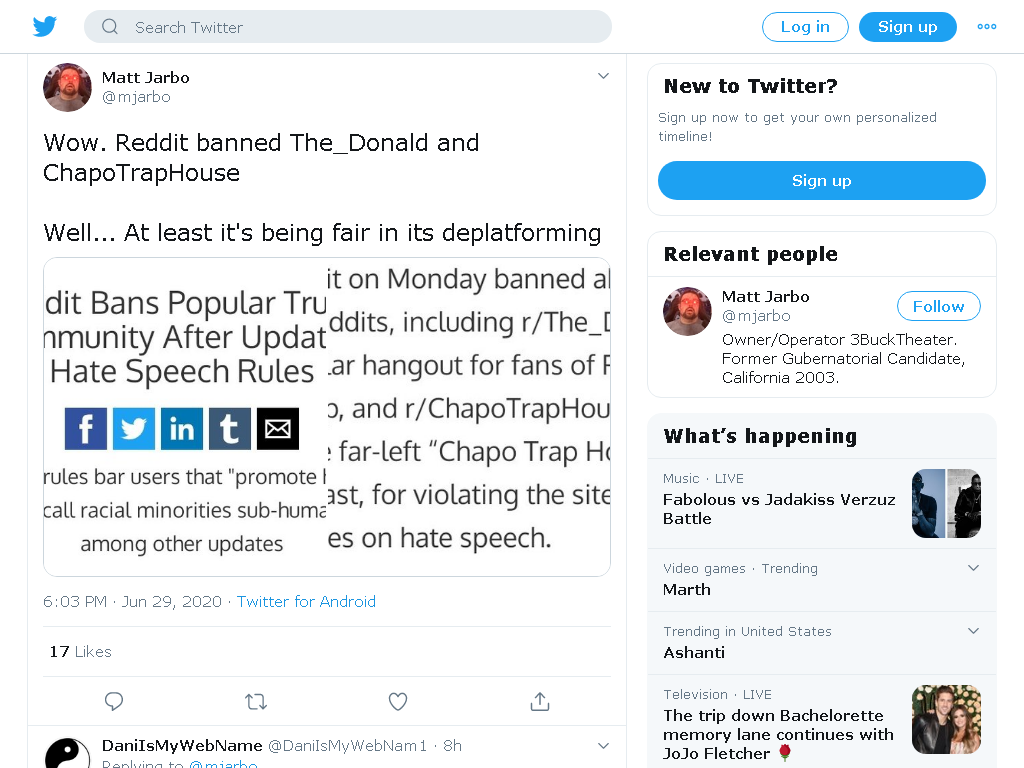Image resolution: width=1024 pixels, height=768 pixels.
Task: Expand options for Ashanti trend
Action: (973, 631)
